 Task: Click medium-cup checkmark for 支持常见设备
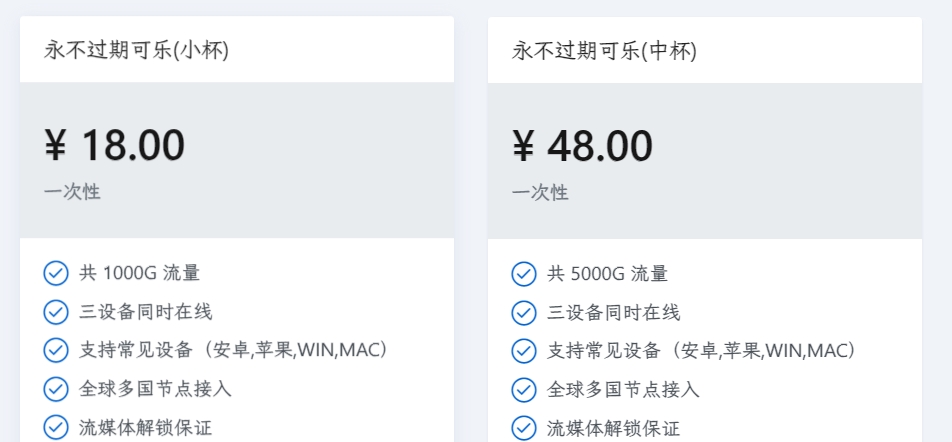[x=523, y=351]
